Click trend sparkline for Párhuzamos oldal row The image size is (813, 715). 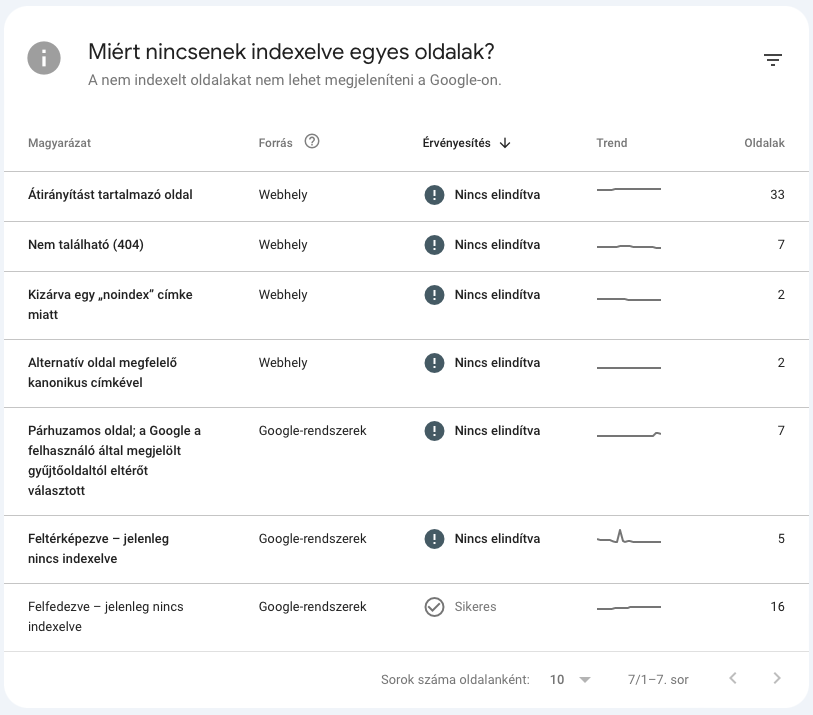click(x=628, y=434)
